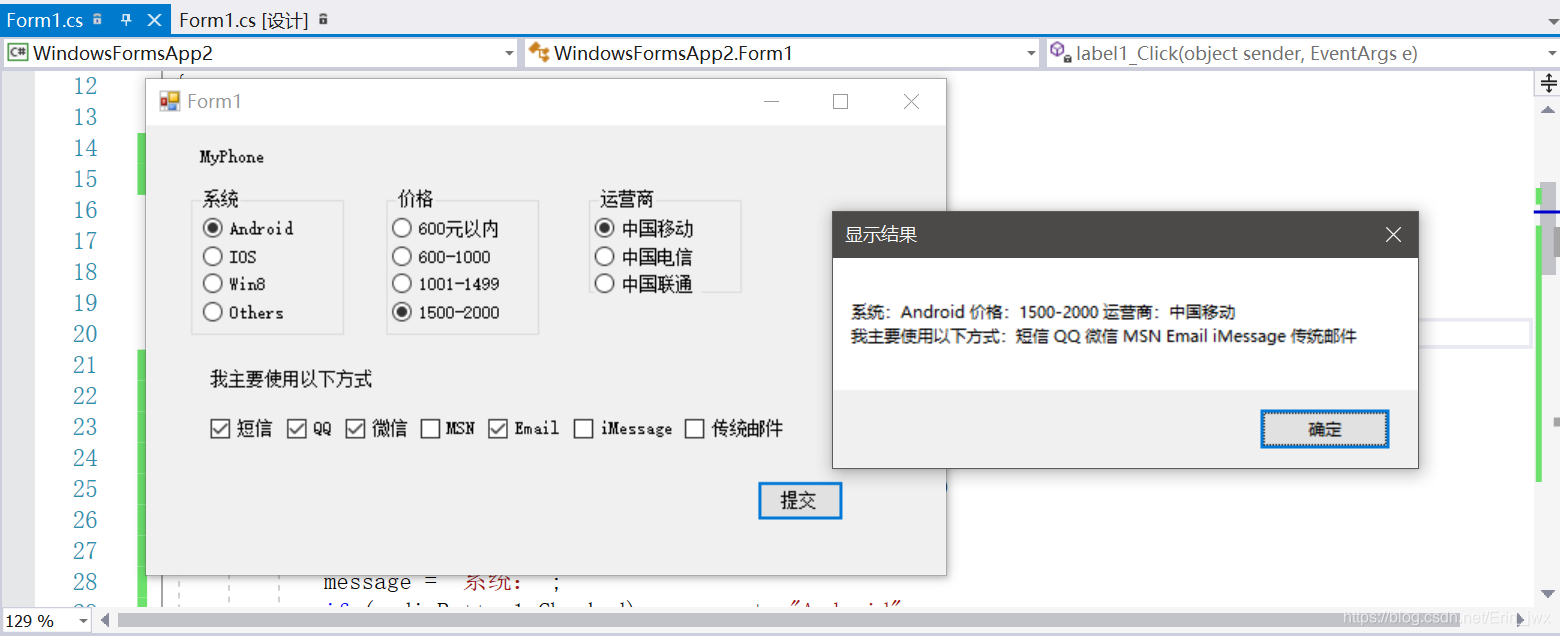Close the 显示结果 dialog with its X icon
The height and width of the screenshot is (636, 1560).
(x=1393, y=234)
